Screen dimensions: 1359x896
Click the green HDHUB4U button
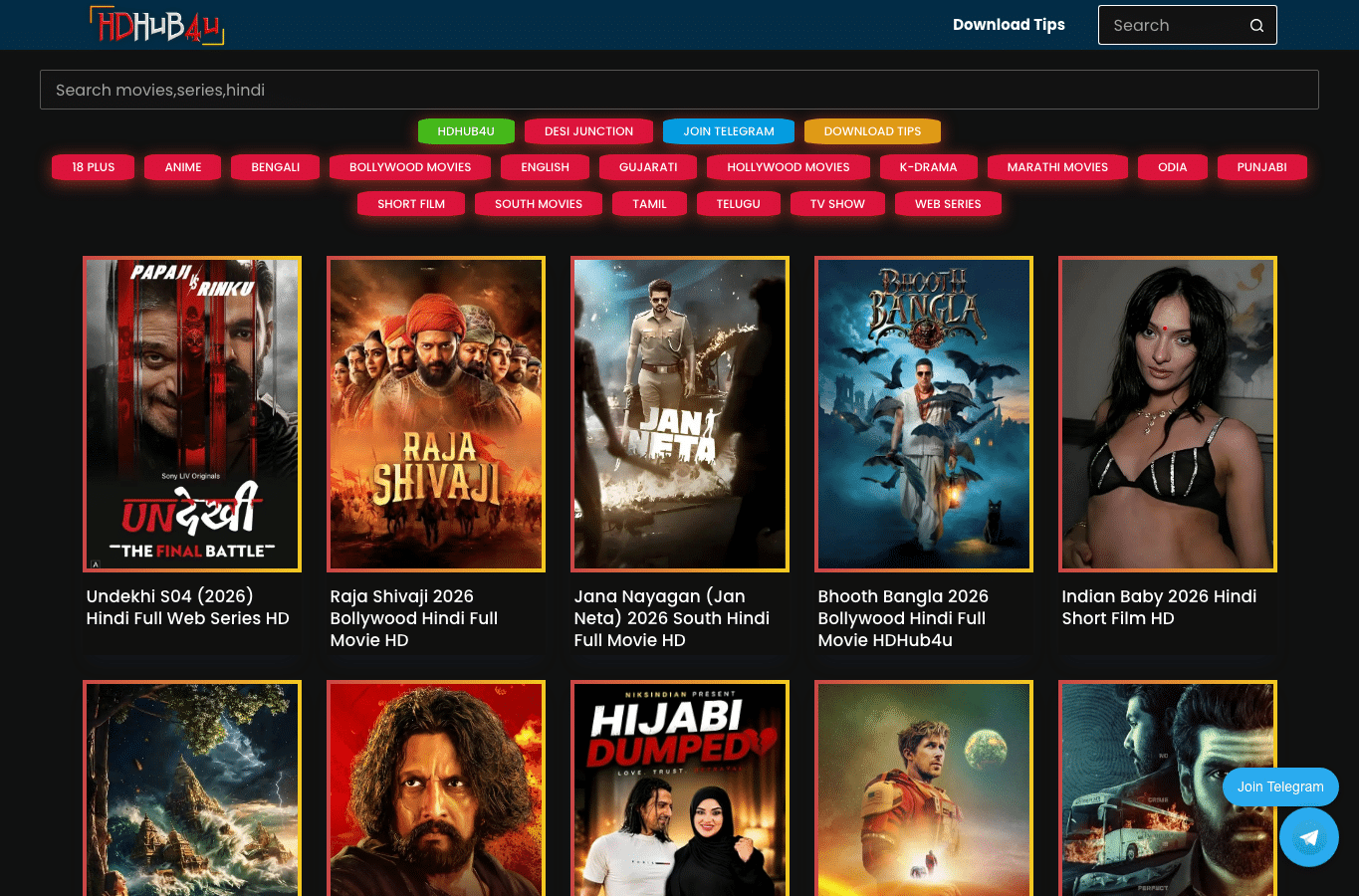click(466, 131)
